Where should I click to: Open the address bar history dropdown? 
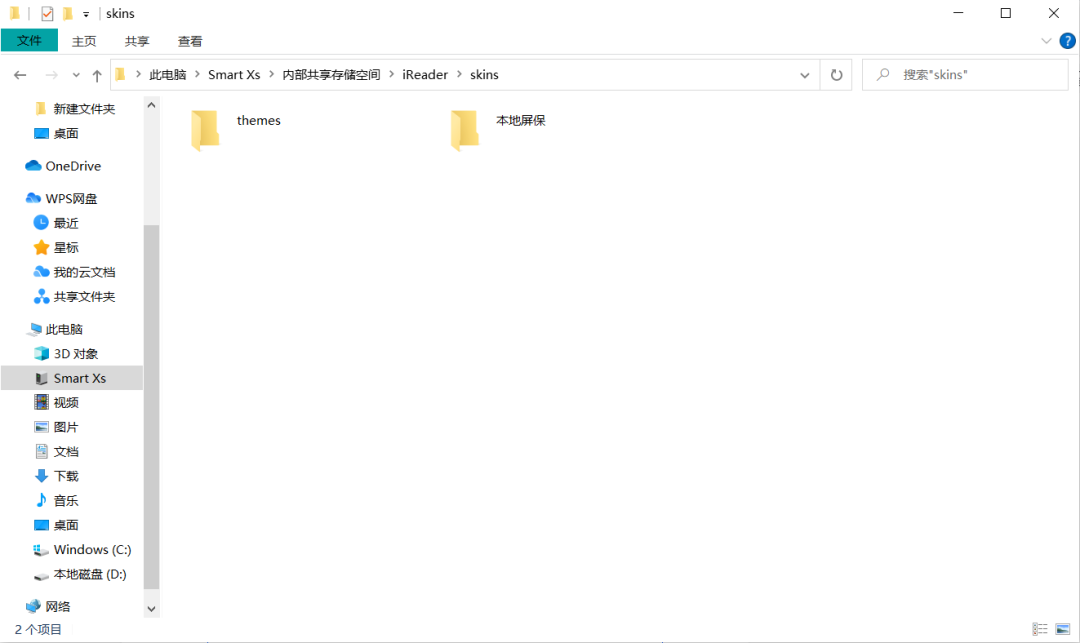point(805,75)
